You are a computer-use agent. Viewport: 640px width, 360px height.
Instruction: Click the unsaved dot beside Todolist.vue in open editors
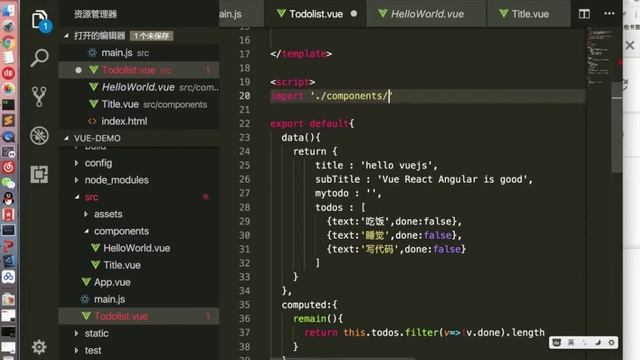point(78,70)
